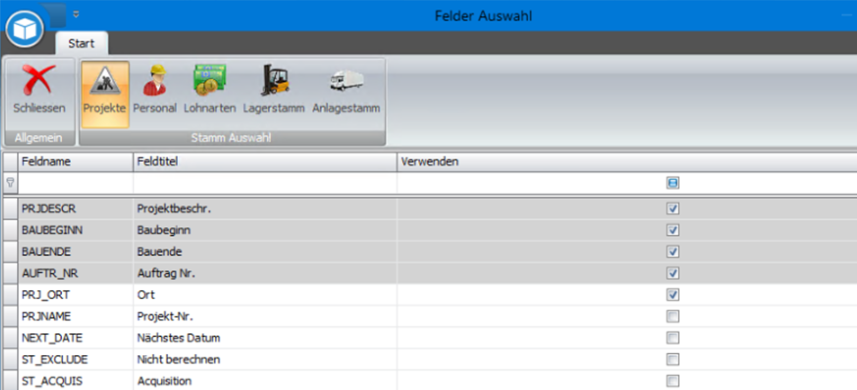Sort by the Feldtitel column header
Image resolution: width=857 pixels, height=390 pixels.
pyautogui.click(x=265, y=162)
